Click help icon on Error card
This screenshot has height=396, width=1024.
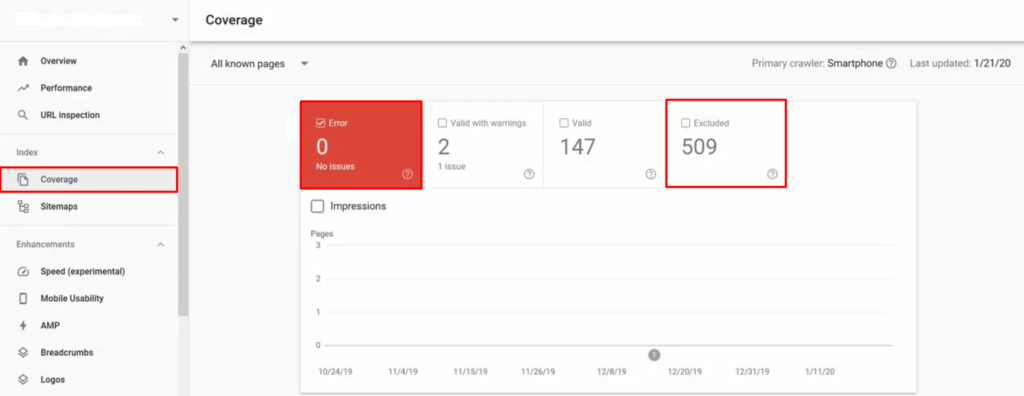(x=408, y=174)
